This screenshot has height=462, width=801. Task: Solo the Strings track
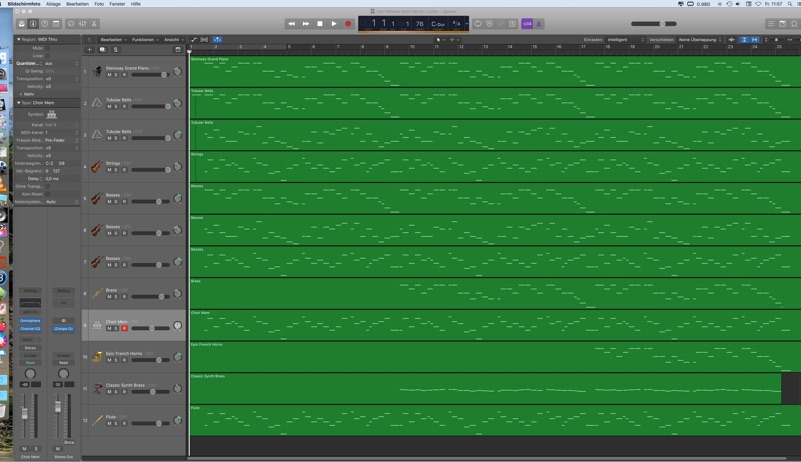pos(116,170)
